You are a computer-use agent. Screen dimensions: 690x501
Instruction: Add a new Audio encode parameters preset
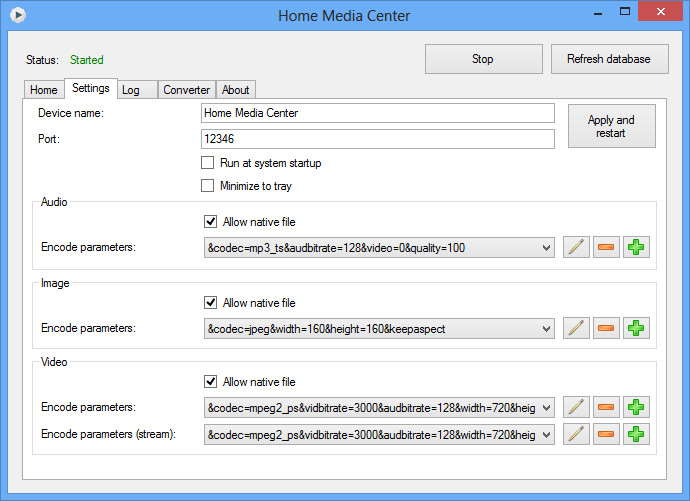(x=636, y=247)
